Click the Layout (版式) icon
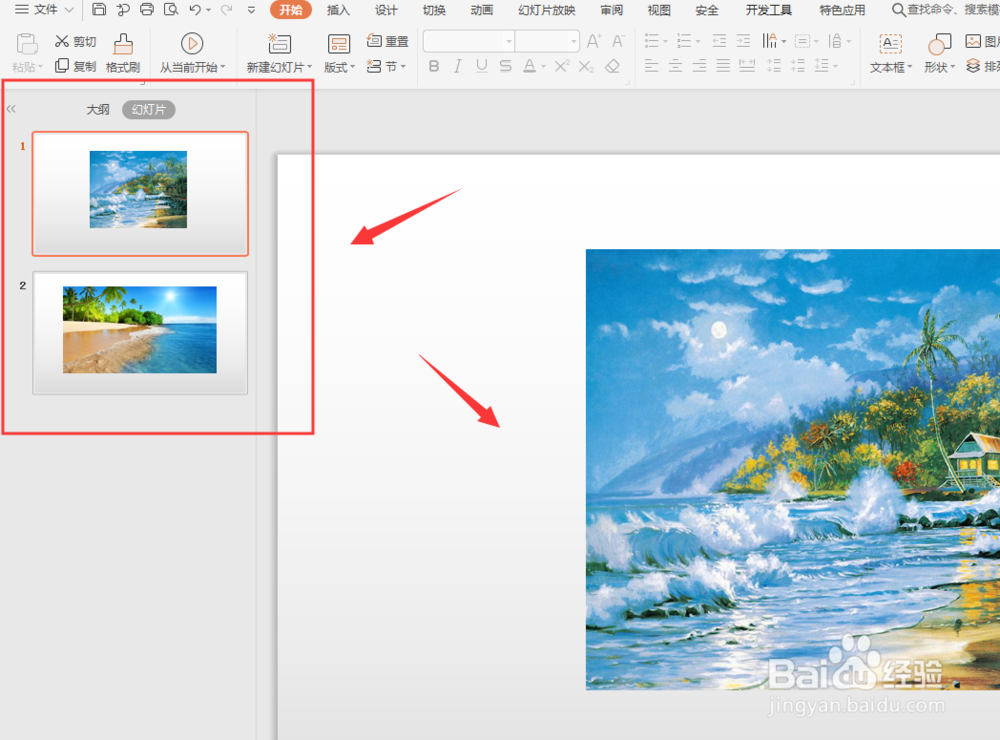 (x=339, y=43)
